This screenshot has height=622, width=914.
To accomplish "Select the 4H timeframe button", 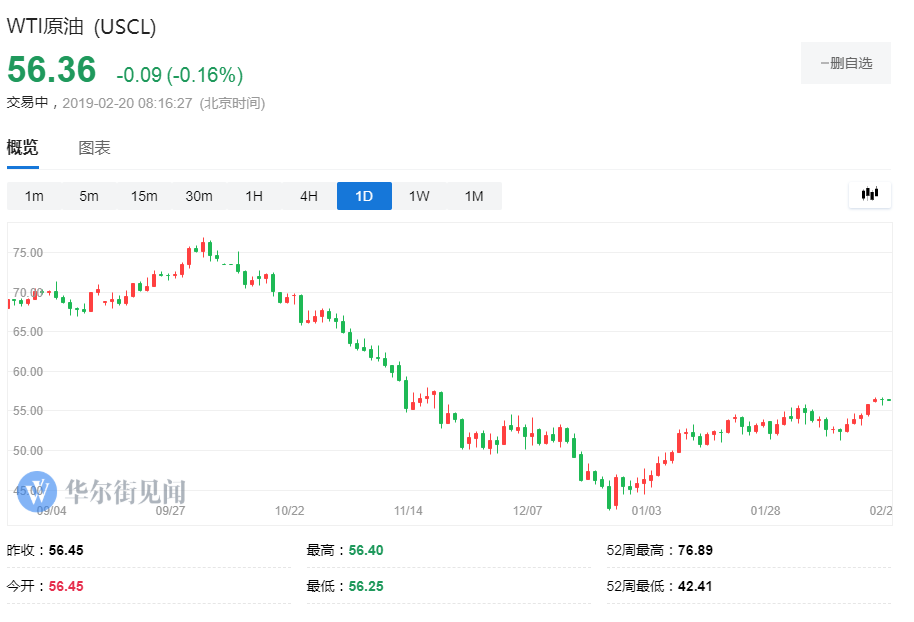I will point(309,196).
